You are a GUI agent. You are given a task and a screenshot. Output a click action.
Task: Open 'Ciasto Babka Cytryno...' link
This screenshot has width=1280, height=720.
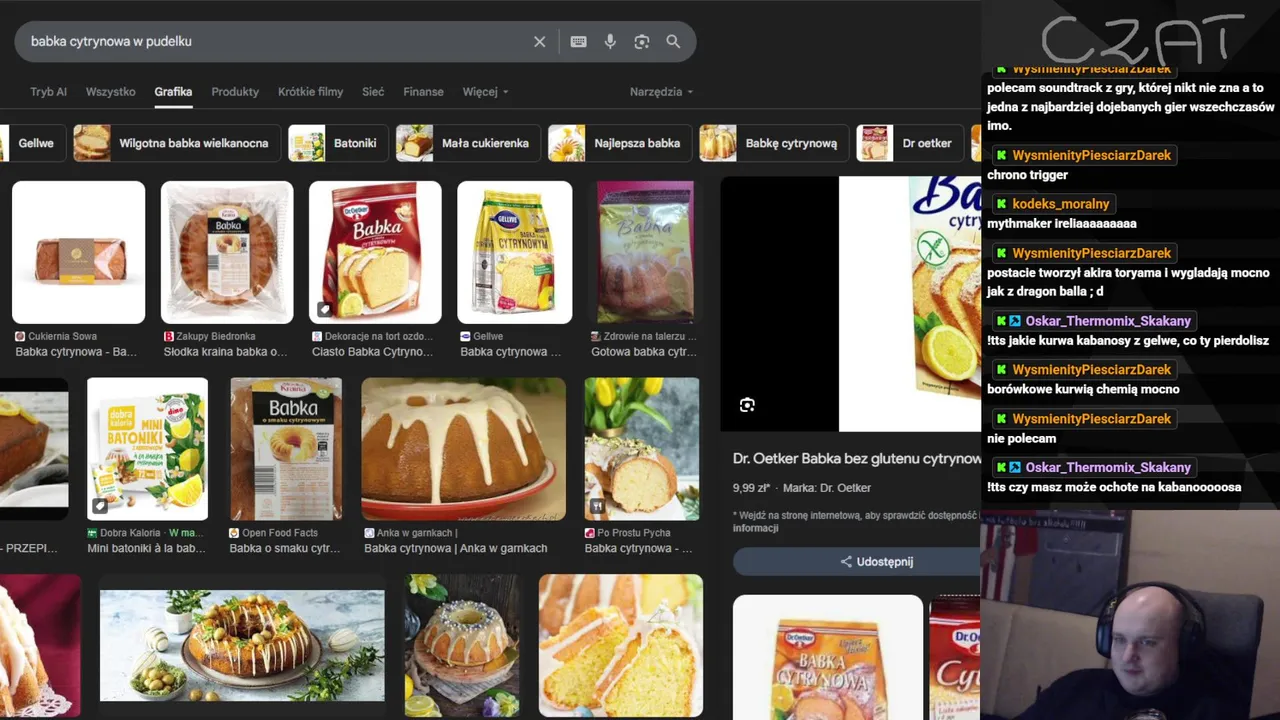(372, 352)
